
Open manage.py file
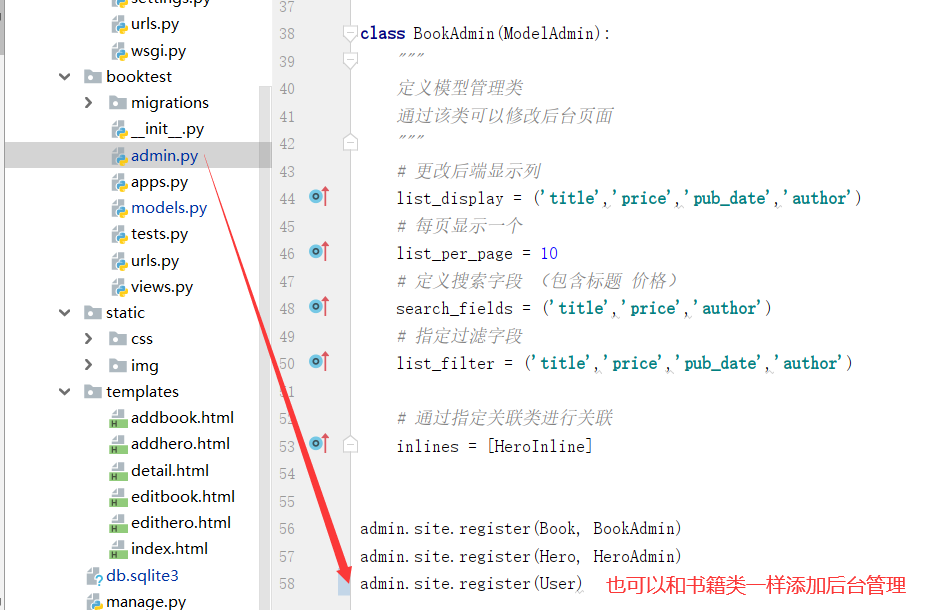146,601
